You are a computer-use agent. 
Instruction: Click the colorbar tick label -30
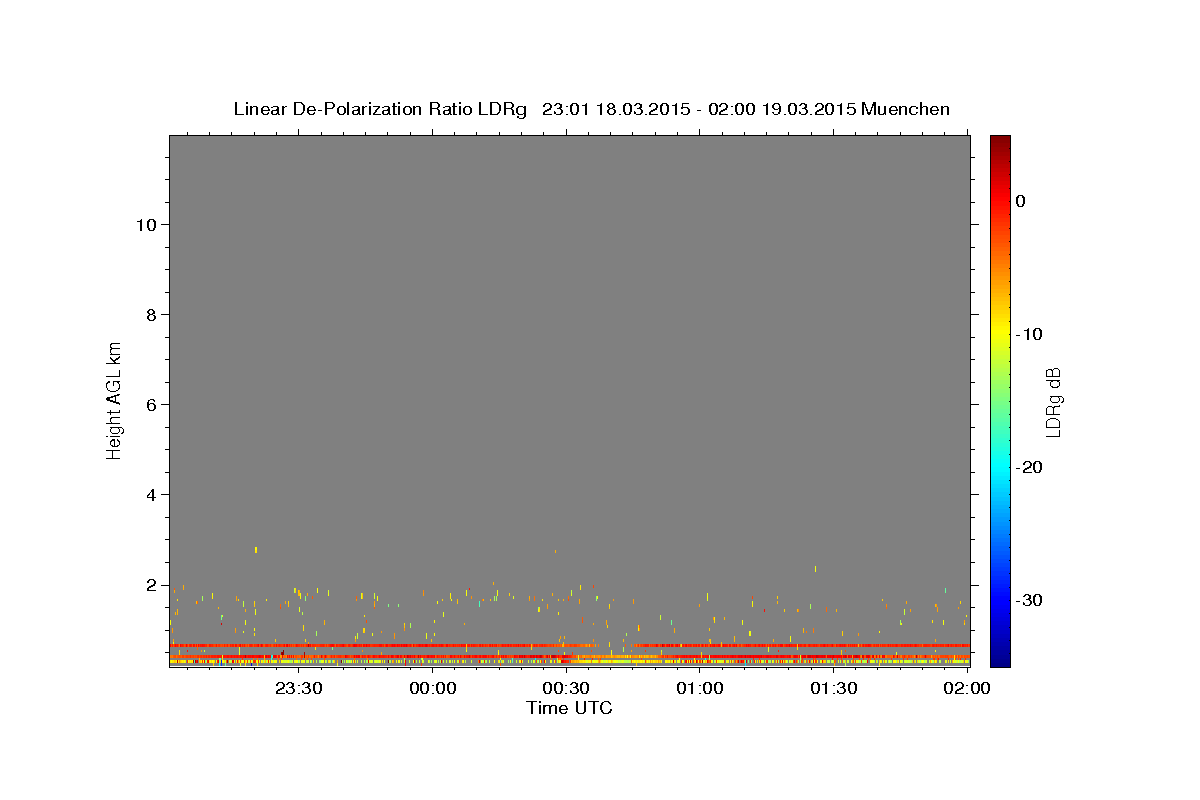(x=1028, y=600)
